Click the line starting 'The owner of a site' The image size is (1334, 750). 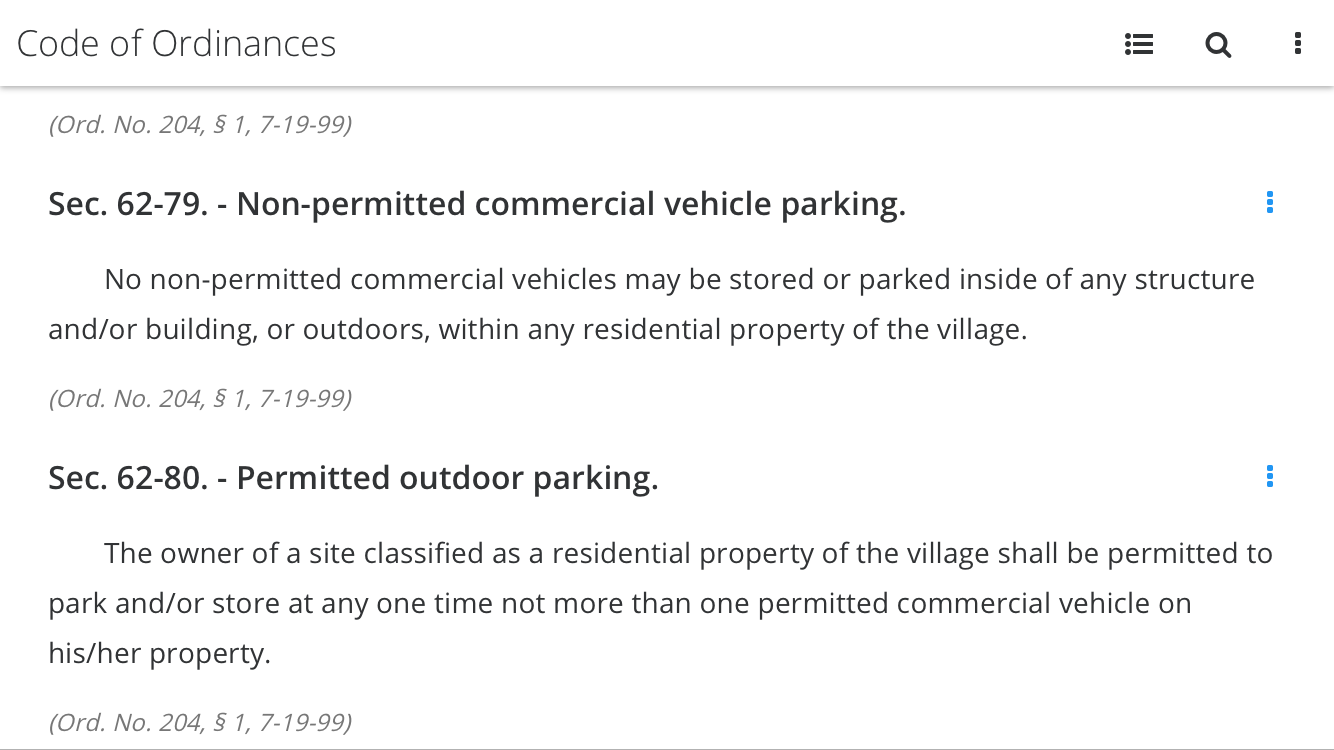click(x=688, y=553)
